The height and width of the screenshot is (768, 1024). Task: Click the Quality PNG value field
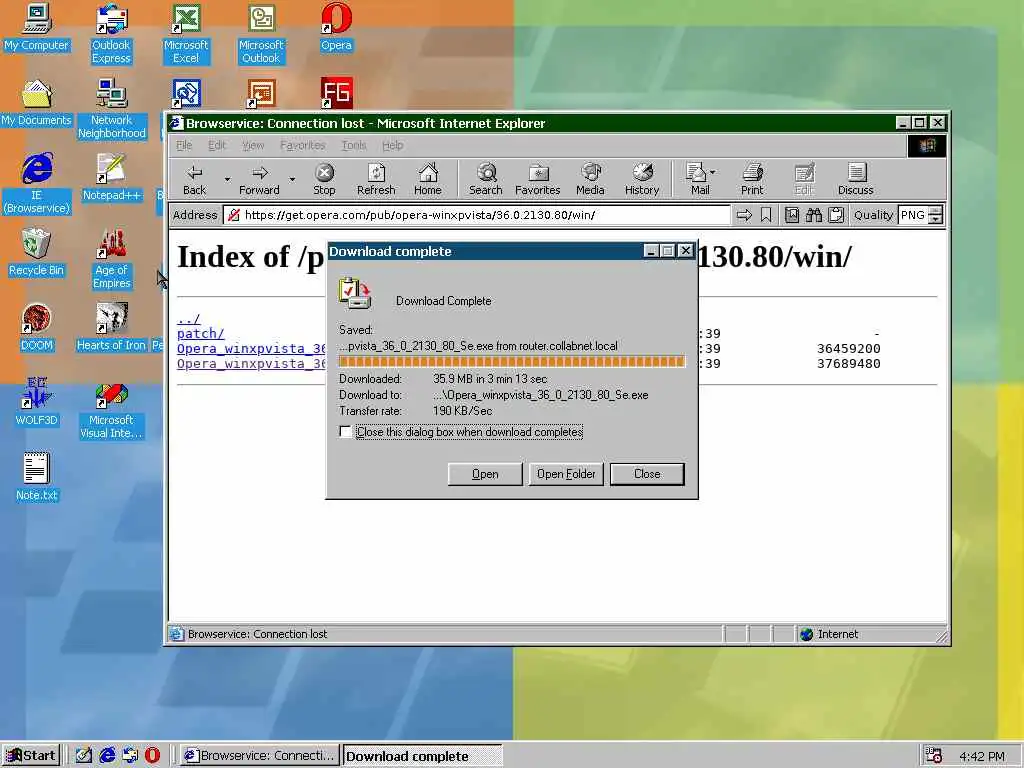tap(913, 215)
